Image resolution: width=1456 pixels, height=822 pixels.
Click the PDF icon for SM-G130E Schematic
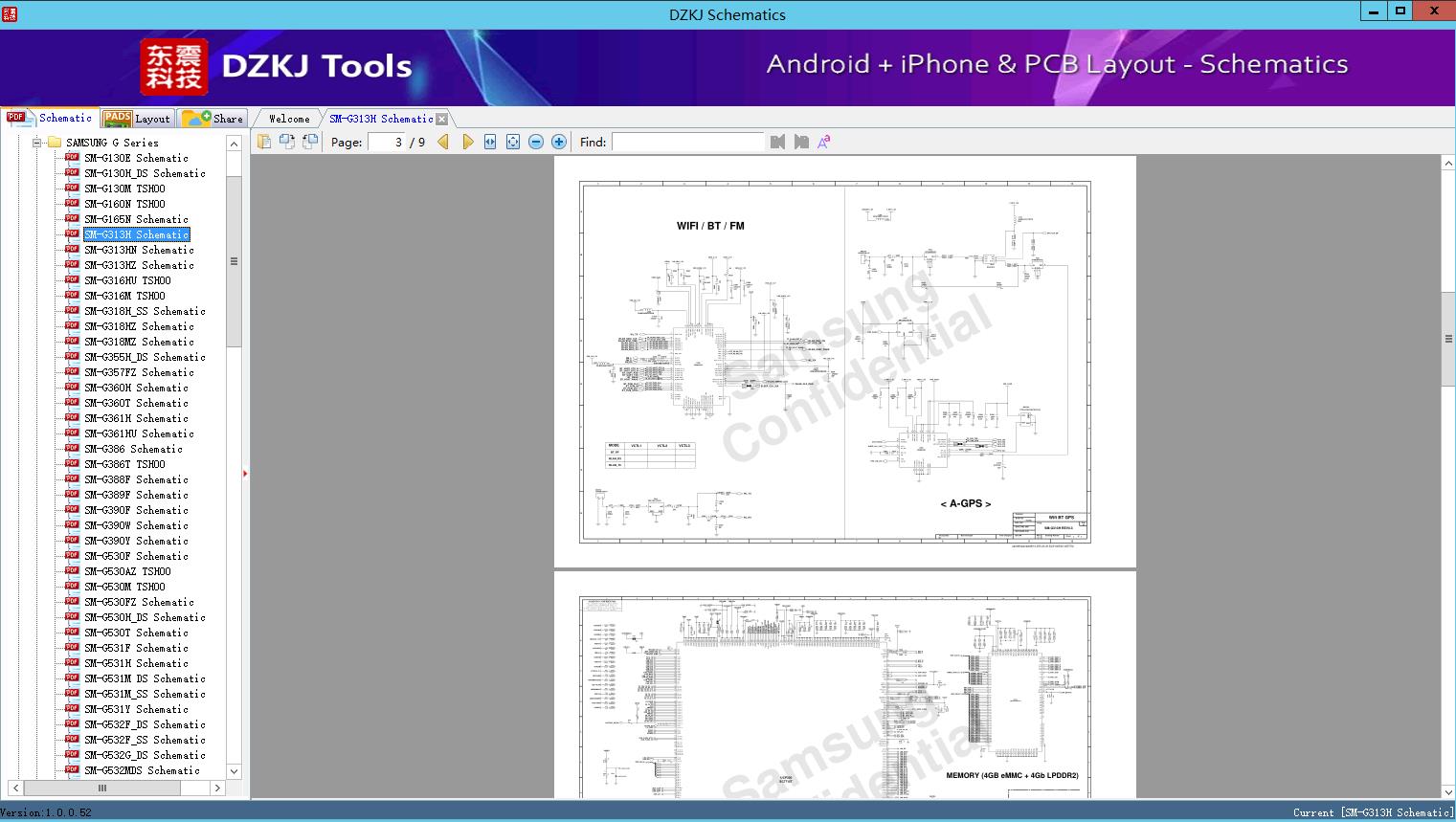(x=72, y=158)
